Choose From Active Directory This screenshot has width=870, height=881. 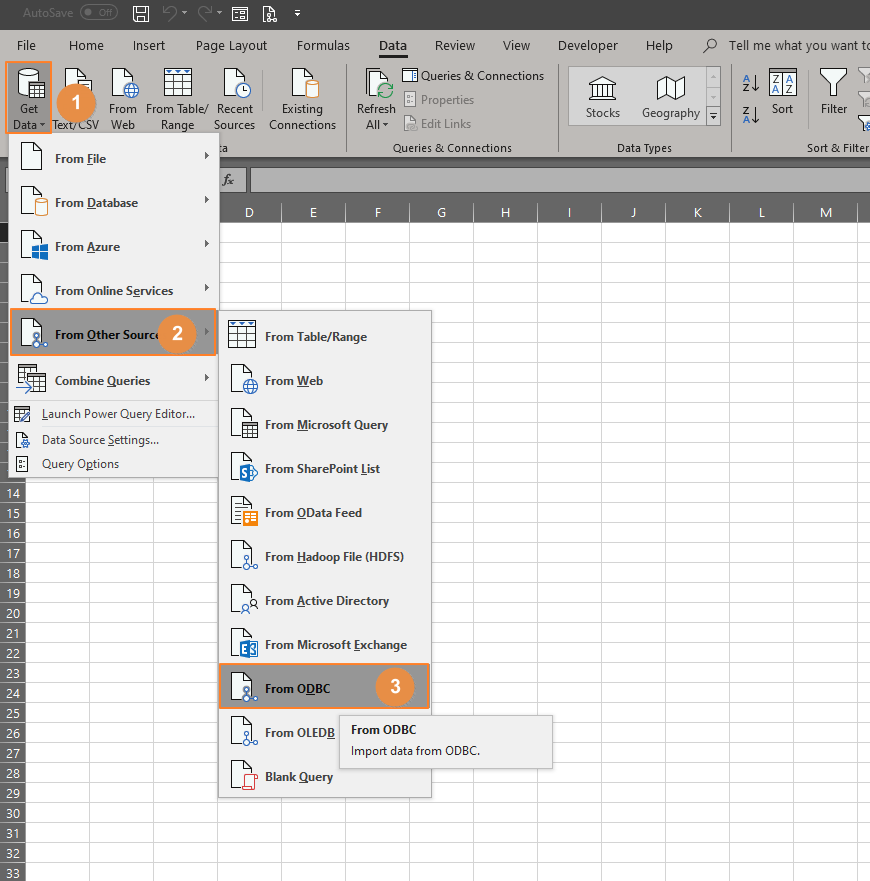pos(325,600)
